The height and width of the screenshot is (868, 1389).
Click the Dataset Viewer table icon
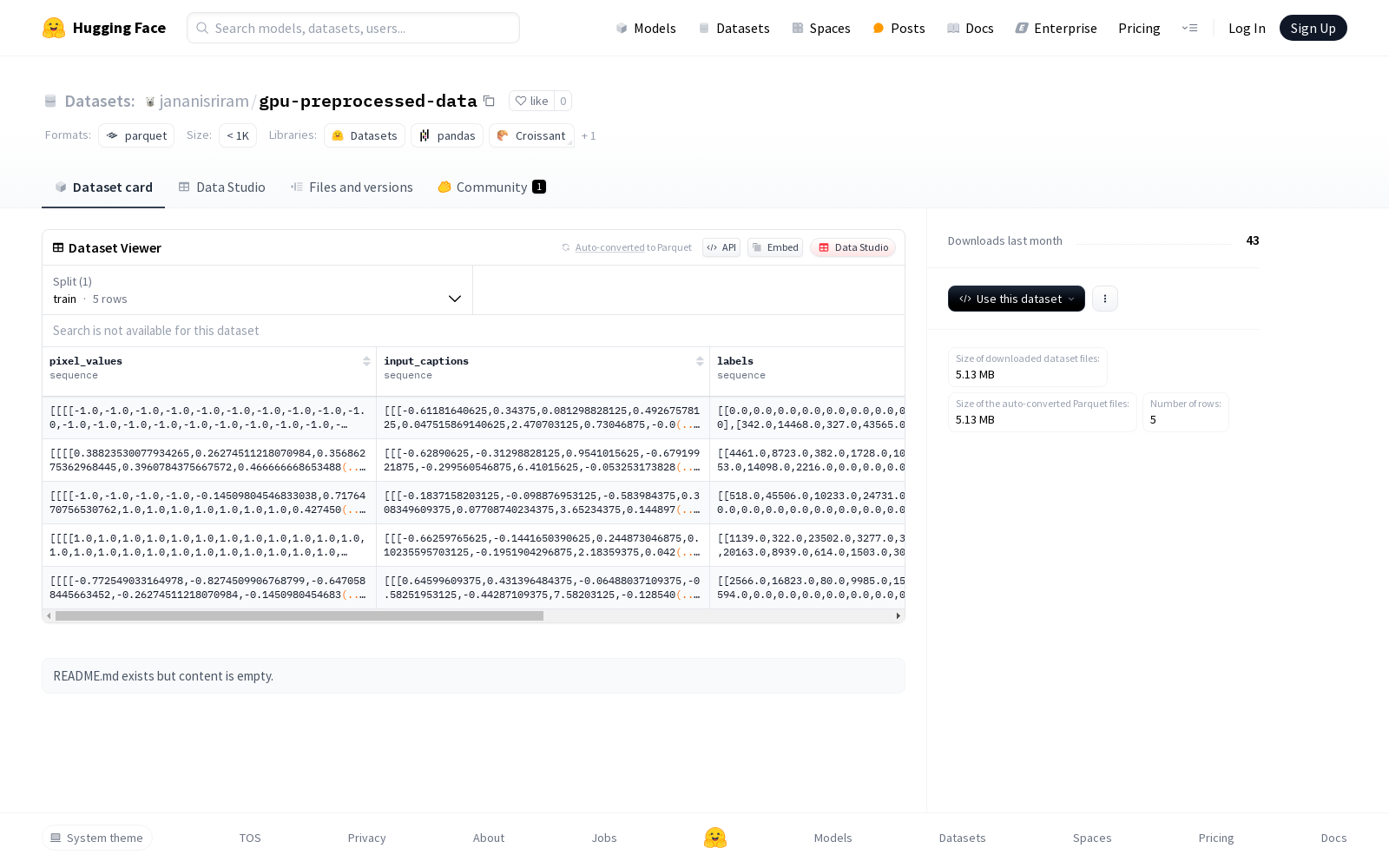click(58, 247)
